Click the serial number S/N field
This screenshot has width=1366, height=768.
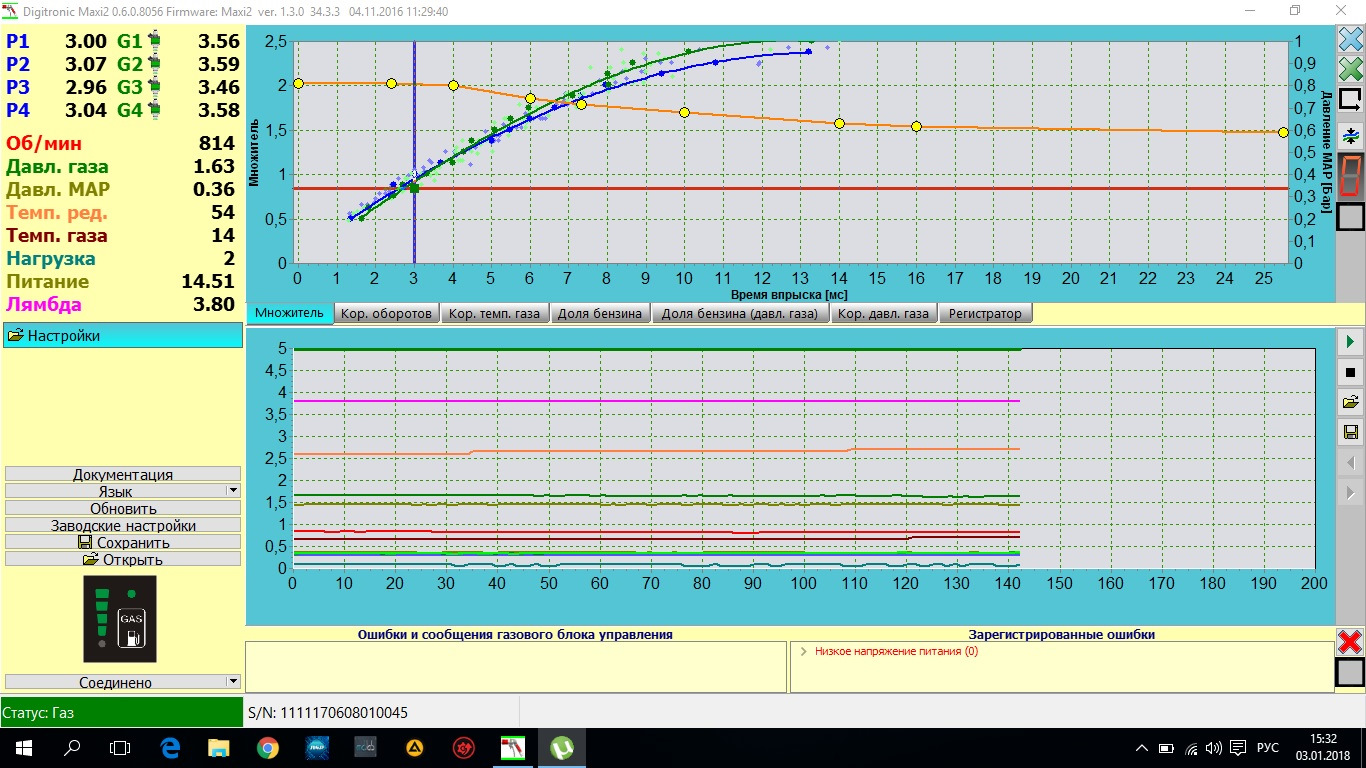327,713
